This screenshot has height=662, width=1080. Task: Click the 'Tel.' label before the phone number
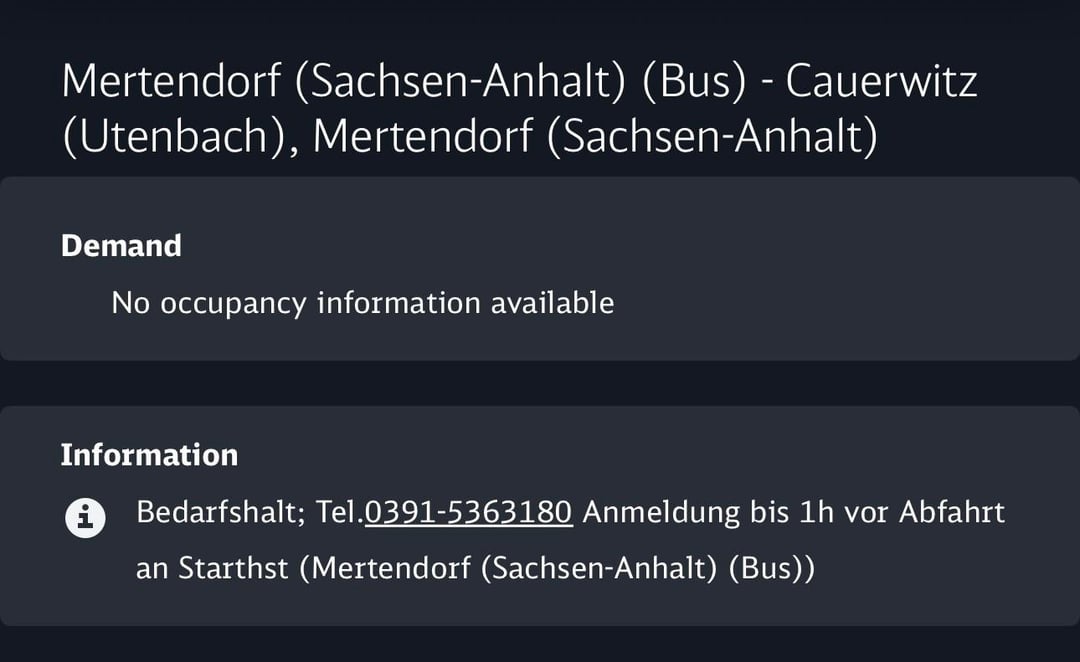pyautogui.click(x=340, y=512)
